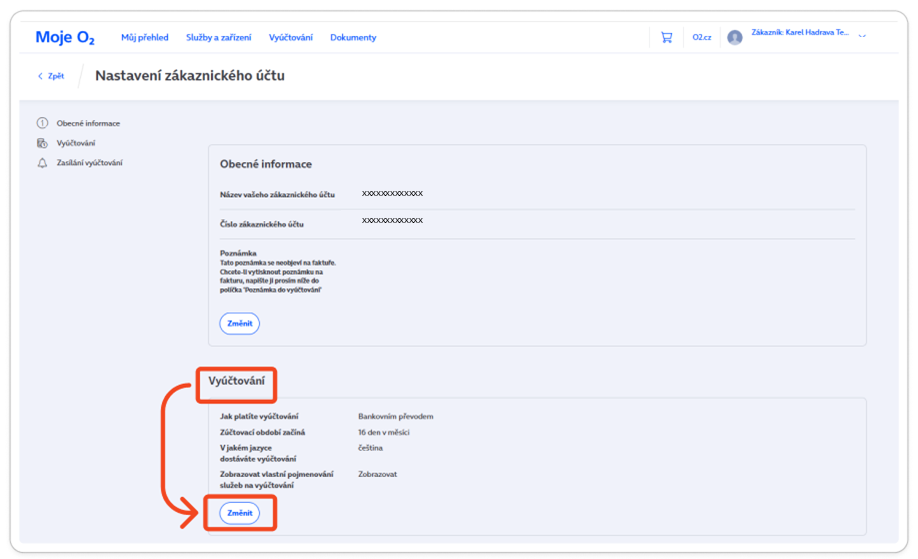Click the user avatar icon
Screen dimensions: 918x559
pos(735,38)
